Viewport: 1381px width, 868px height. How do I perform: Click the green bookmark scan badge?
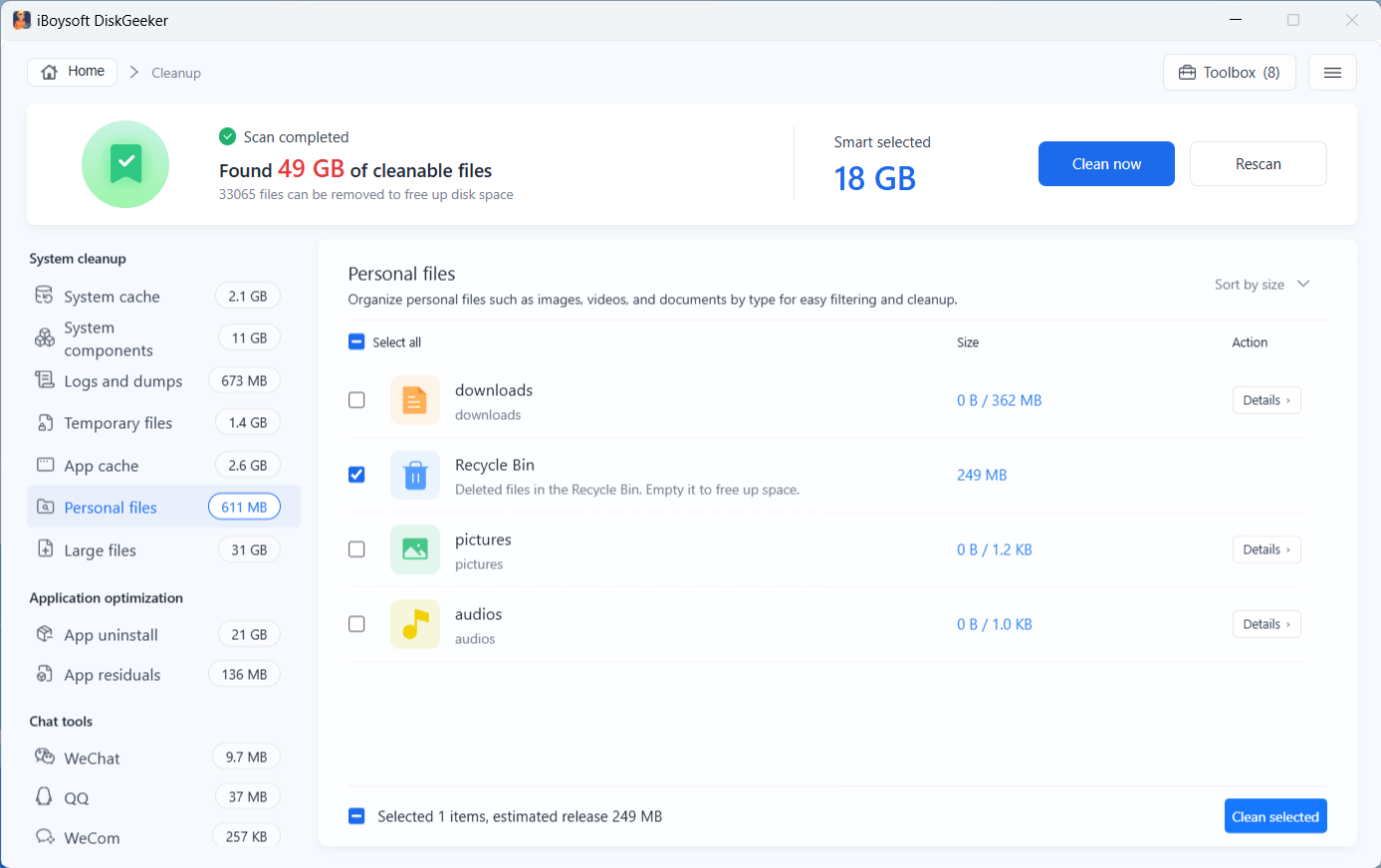coord(125,164)
